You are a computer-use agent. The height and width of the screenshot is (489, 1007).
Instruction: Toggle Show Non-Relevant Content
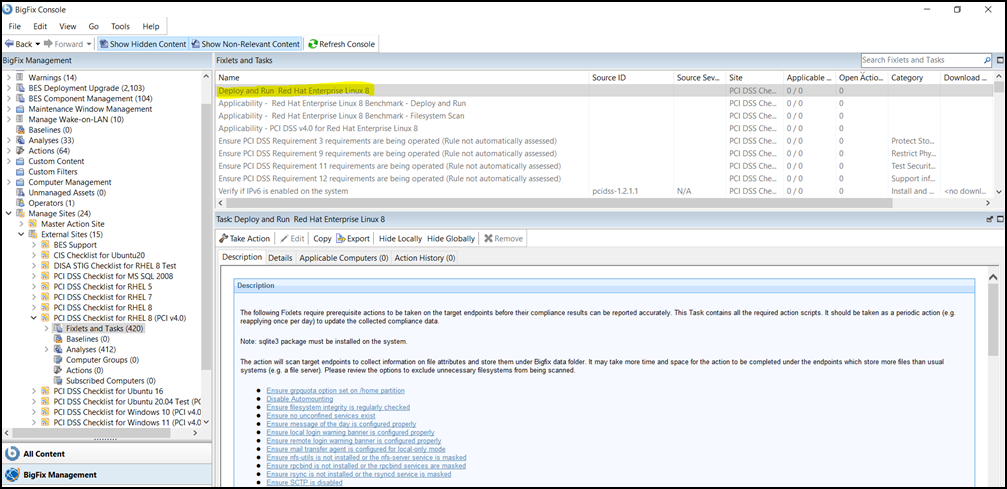tap(245, 44)
